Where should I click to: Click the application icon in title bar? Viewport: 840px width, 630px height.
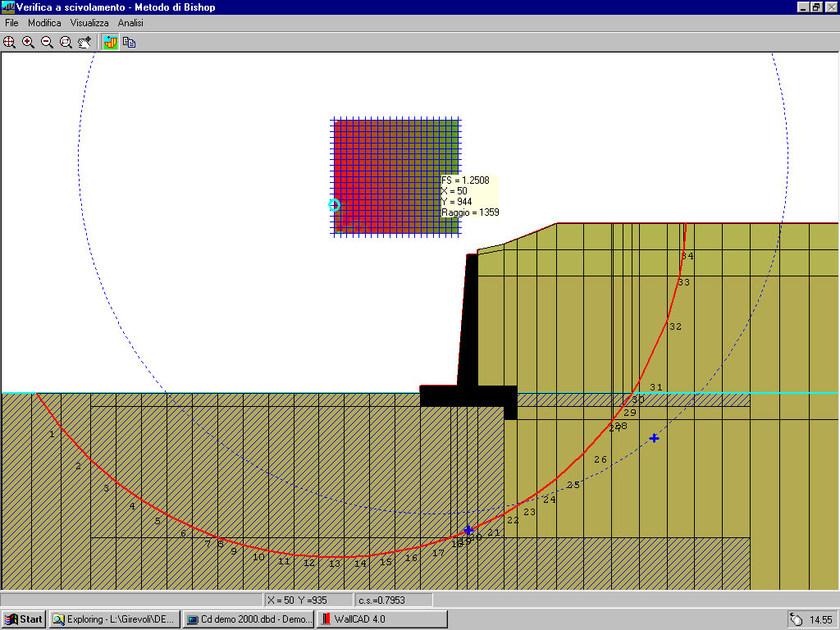tap(8, 7)
